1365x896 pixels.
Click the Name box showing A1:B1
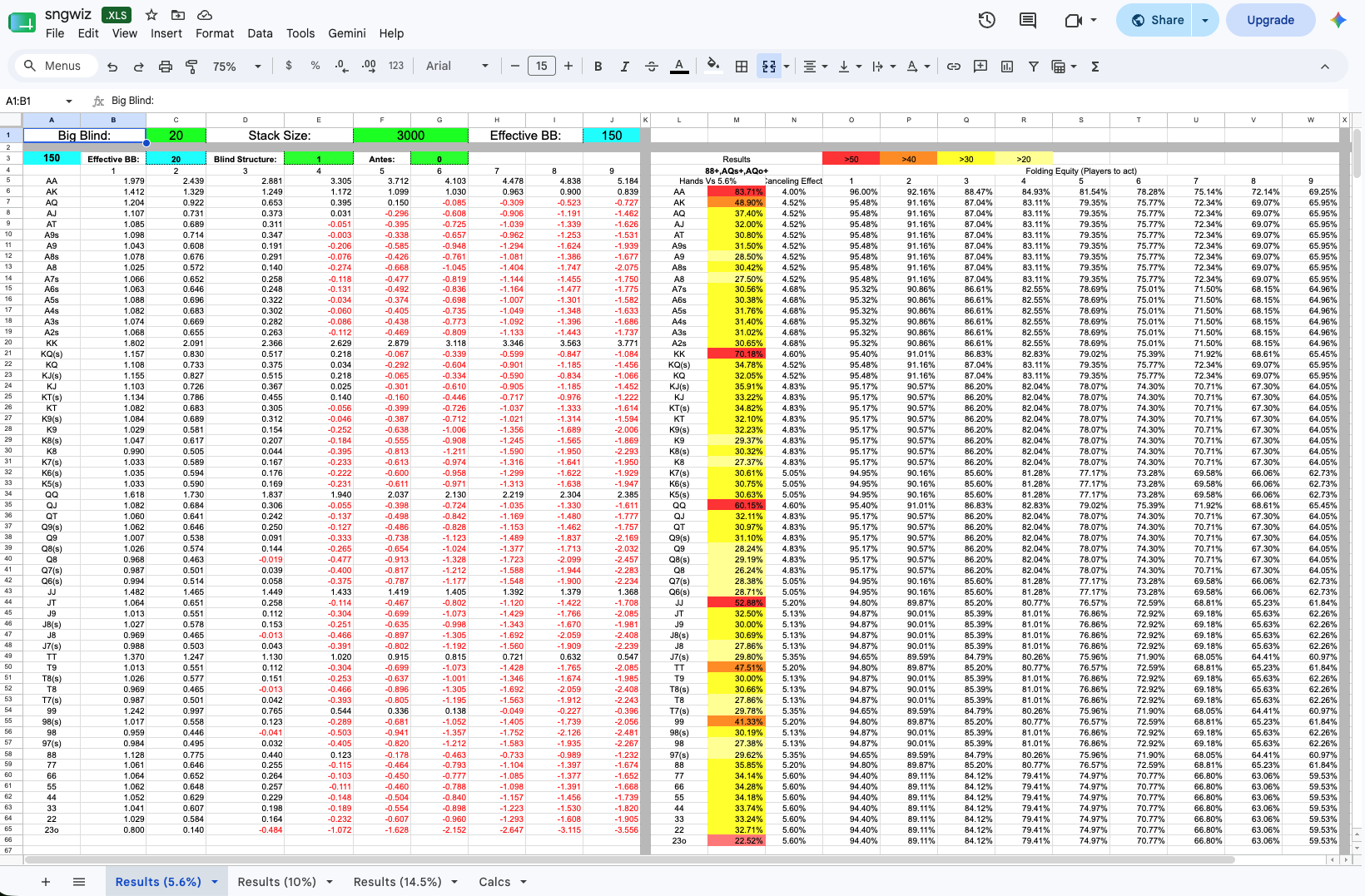(39, 101)
